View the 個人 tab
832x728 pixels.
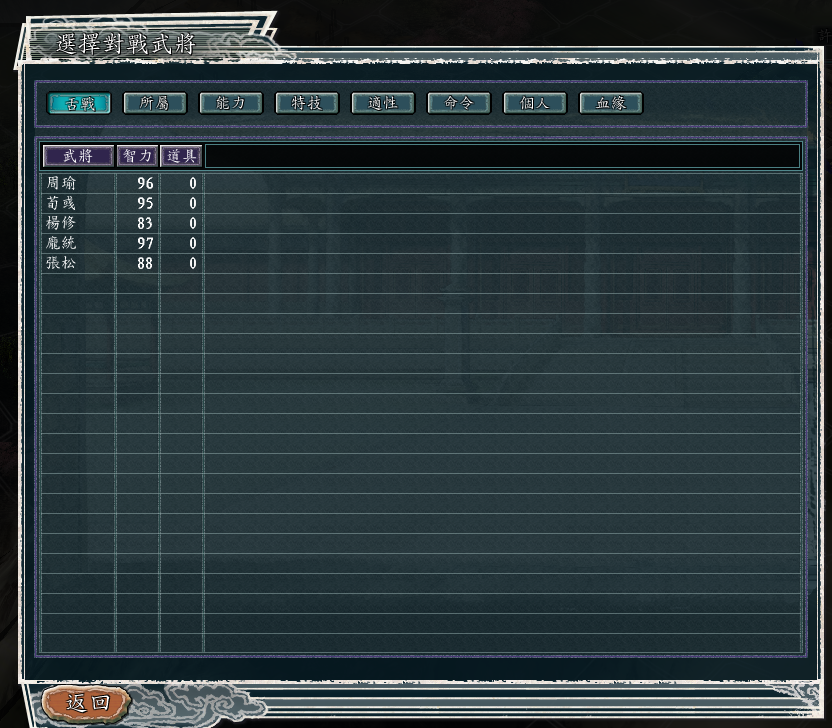535,103
